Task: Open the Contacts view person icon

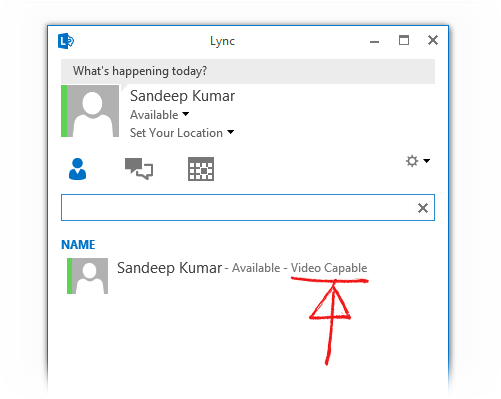Action: 77,169
